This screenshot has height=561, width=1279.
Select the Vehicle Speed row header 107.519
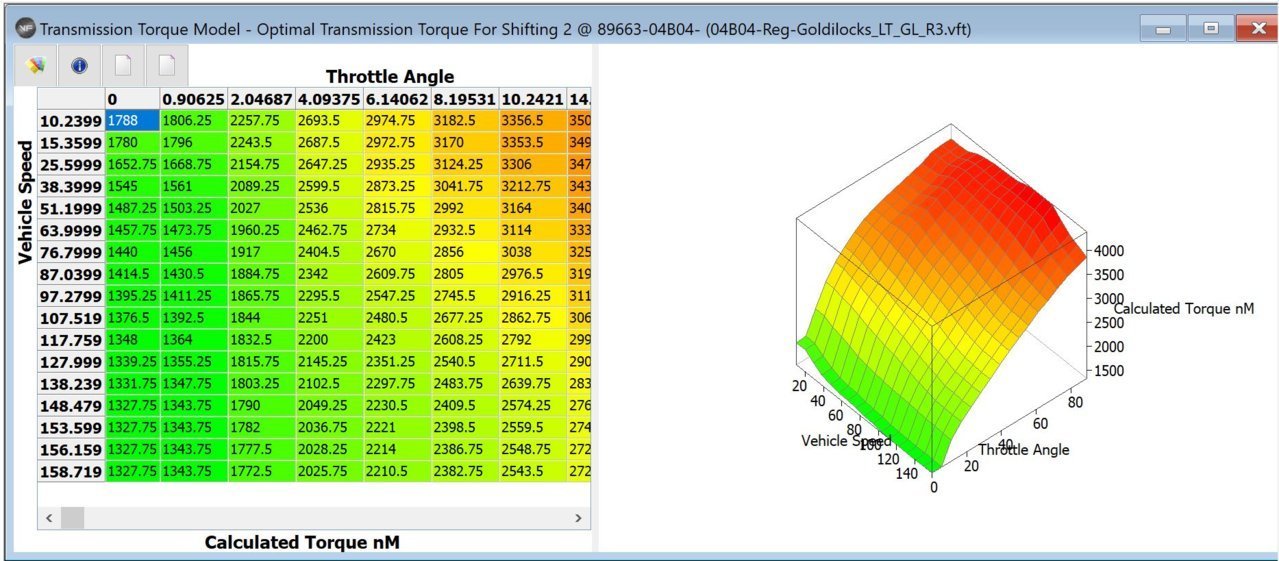click(71, 318)
